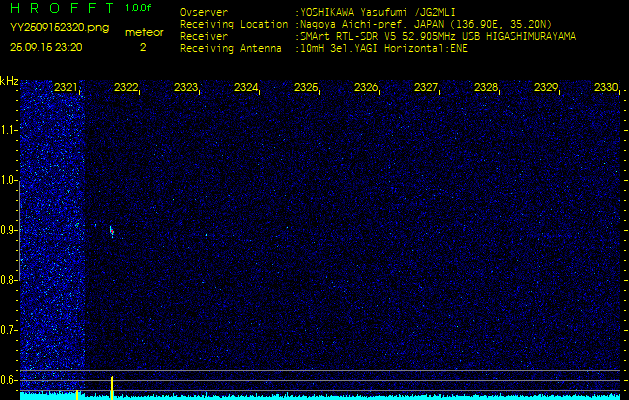Click the 2321 time marker
Screen dimensions: 629x400
click(x=66, y=88)
